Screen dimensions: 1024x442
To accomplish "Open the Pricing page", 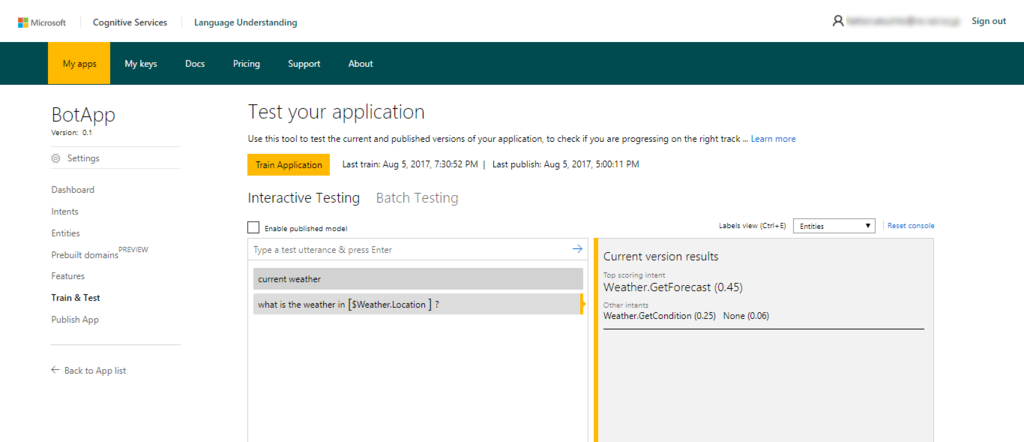I will click(x=246, y=63).
